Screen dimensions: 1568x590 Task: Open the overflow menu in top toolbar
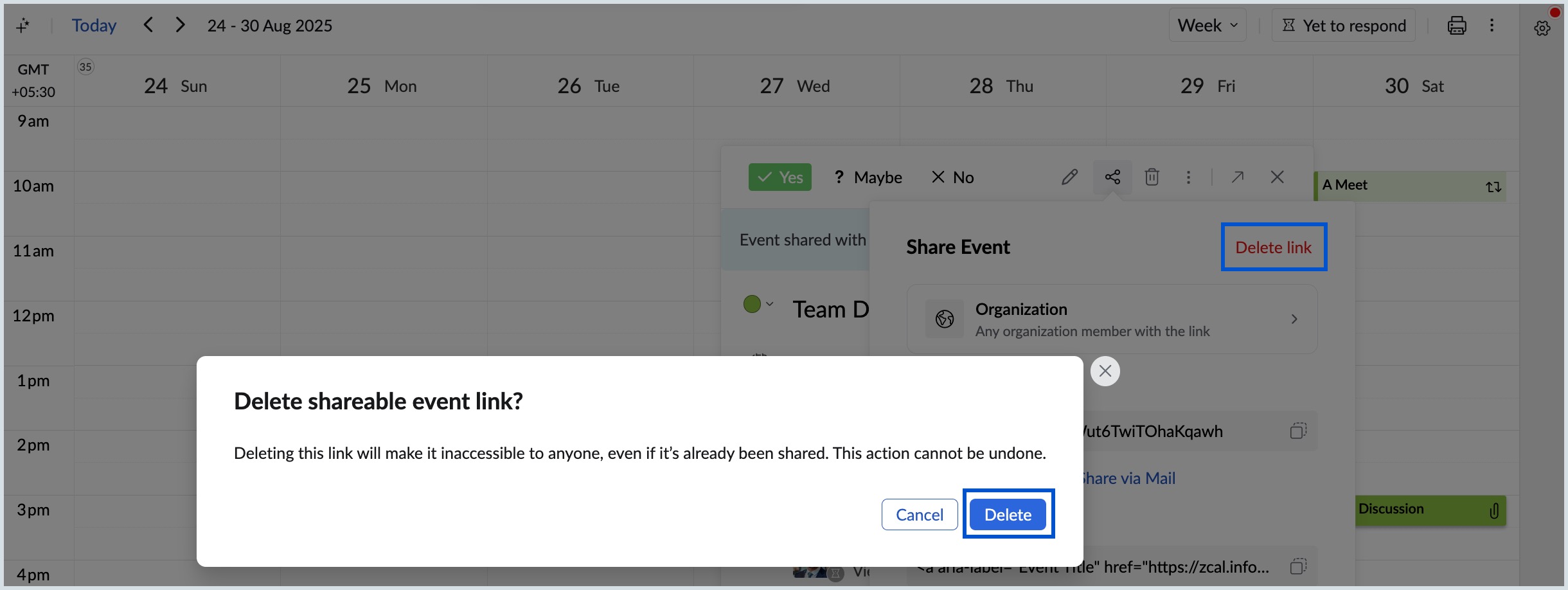click(1492, 25)
